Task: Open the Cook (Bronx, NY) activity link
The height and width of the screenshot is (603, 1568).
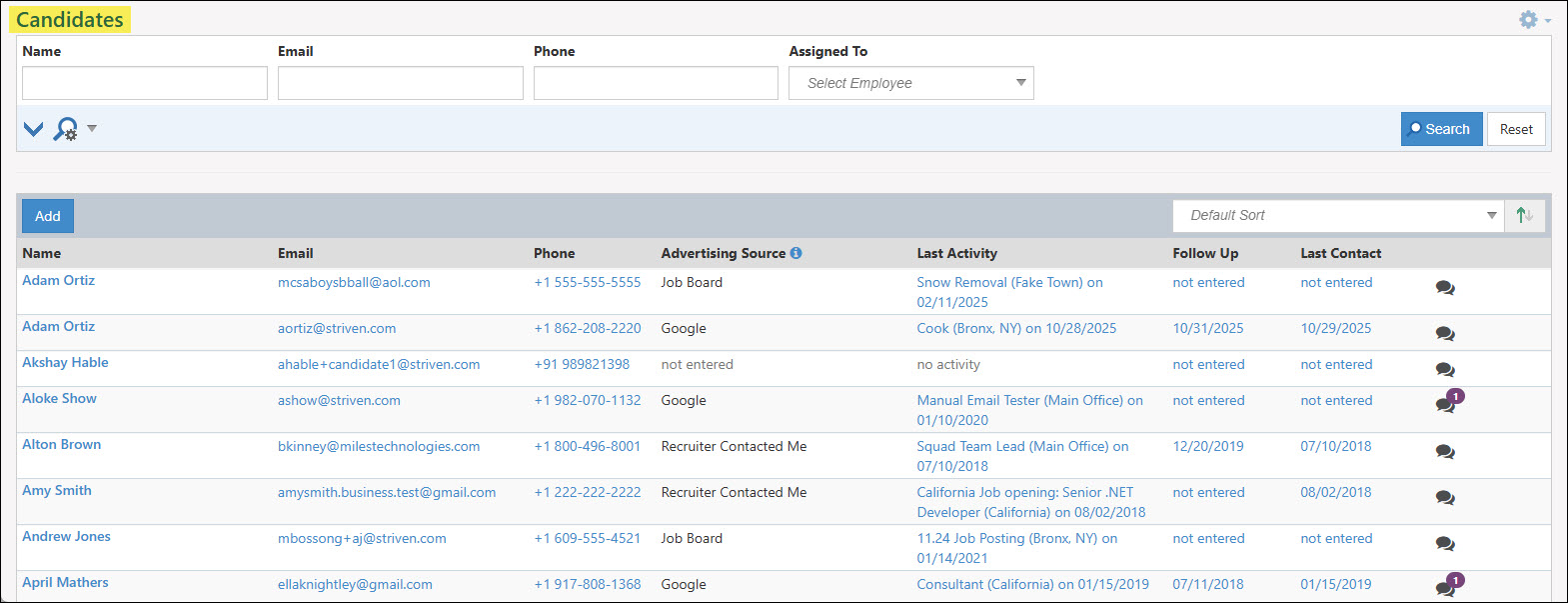Action: 1016,328
